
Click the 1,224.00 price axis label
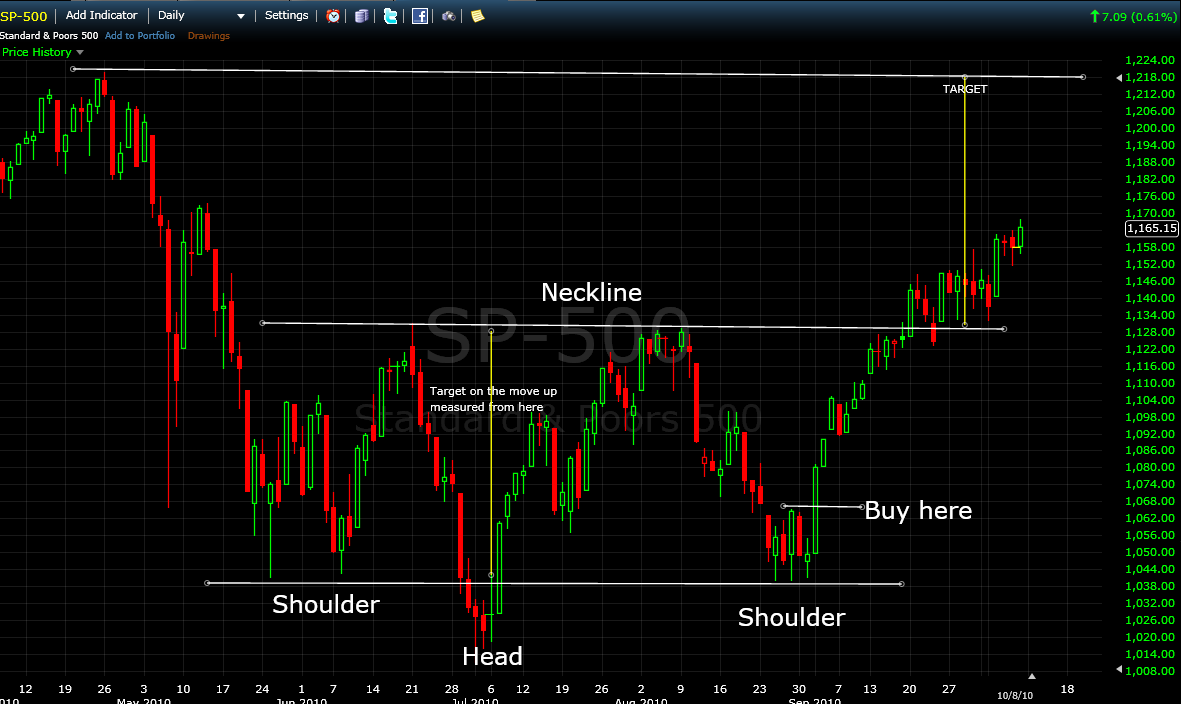point(1149,60)
